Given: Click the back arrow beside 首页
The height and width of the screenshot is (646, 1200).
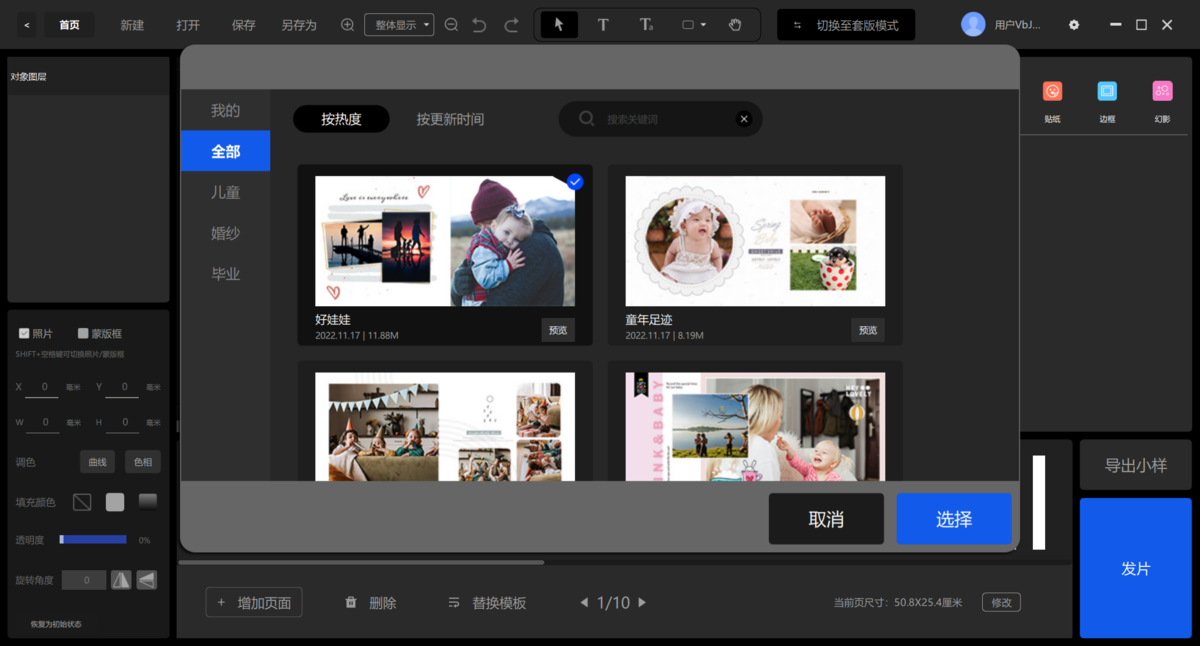Looking at the screenshot, I should coord(27,25).
